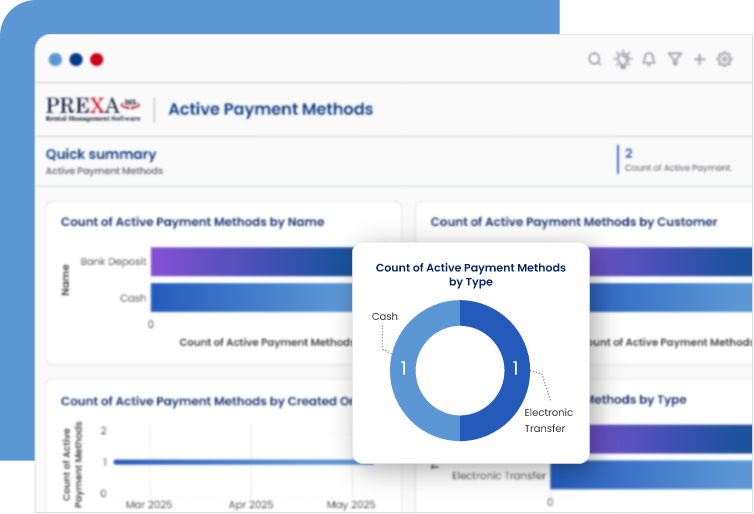Viewport: 754px width, 514px height.
Task: Select the Bank Deposit bar
Action: pyautogui.click(x=250, y=262)
